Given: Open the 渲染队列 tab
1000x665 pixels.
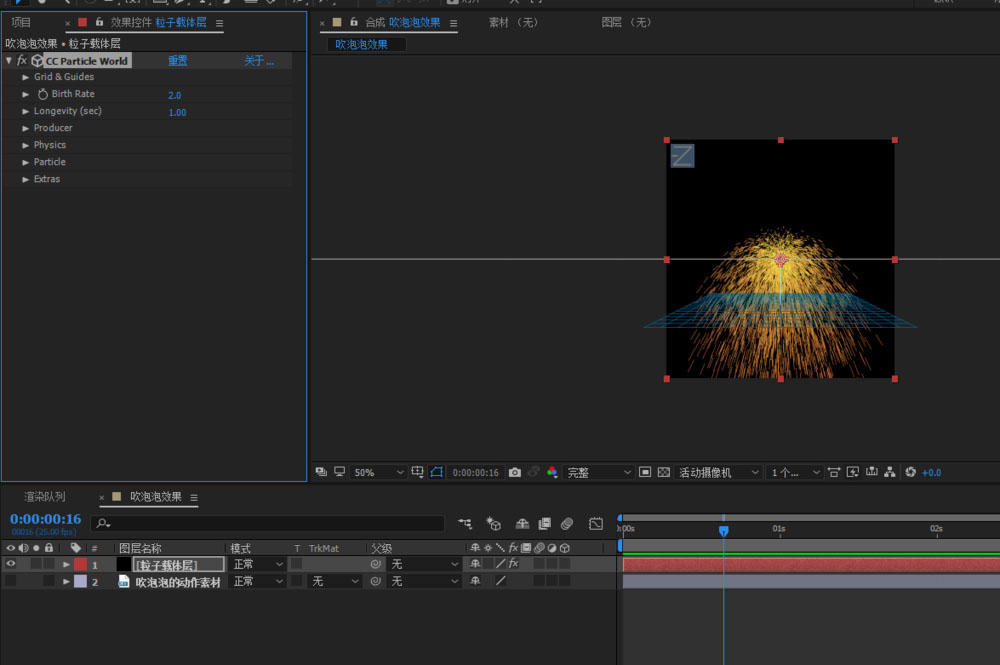Looking at the screenshot, I should point(45,497).
